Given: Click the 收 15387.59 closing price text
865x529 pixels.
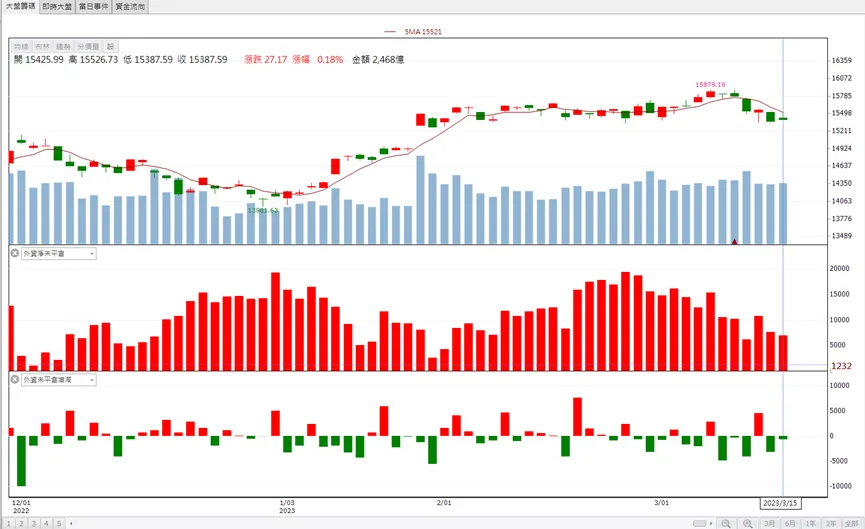Looking at the screenshot, I should (x=202, y=60).
